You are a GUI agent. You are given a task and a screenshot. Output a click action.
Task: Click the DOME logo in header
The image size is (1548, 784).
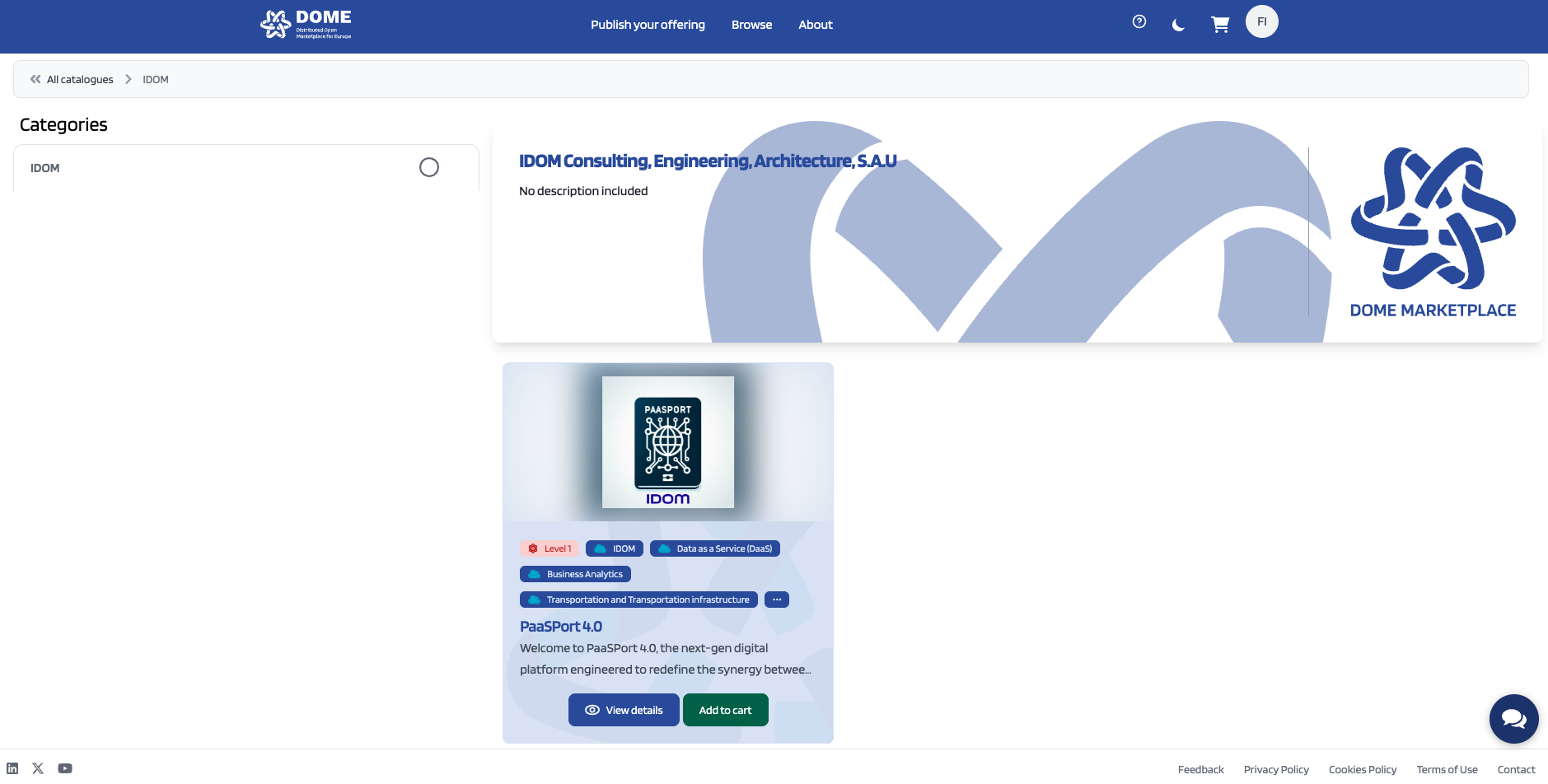306,25
